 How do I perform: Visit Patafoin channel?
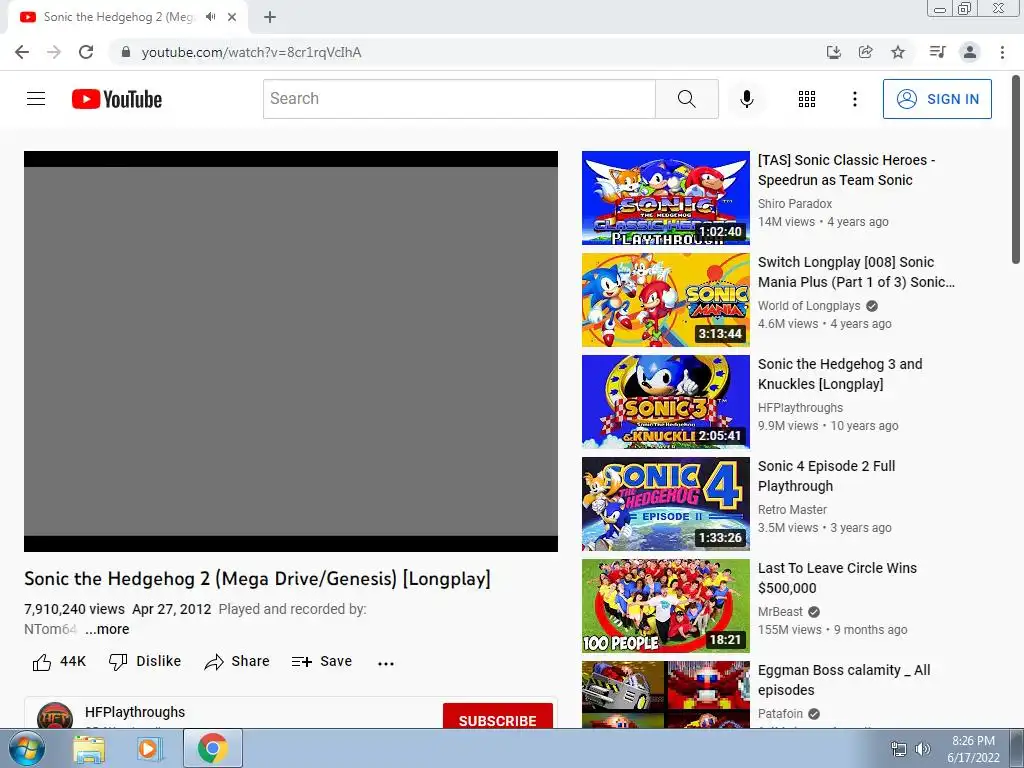point(780,713)
